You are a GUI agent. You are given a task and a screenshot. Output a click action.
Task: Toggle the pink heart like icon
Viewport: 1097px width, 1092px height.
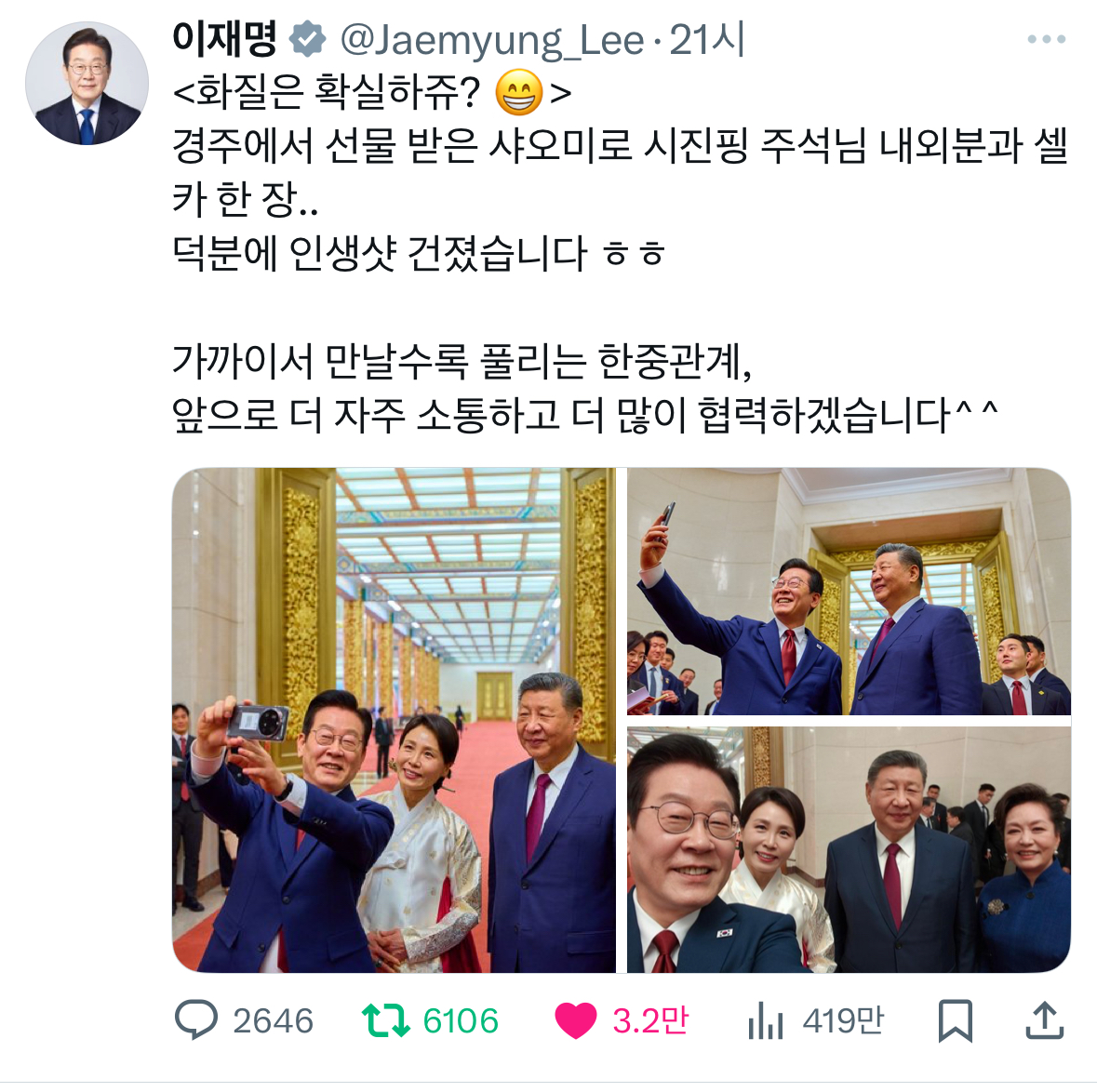pos(575,1020)
